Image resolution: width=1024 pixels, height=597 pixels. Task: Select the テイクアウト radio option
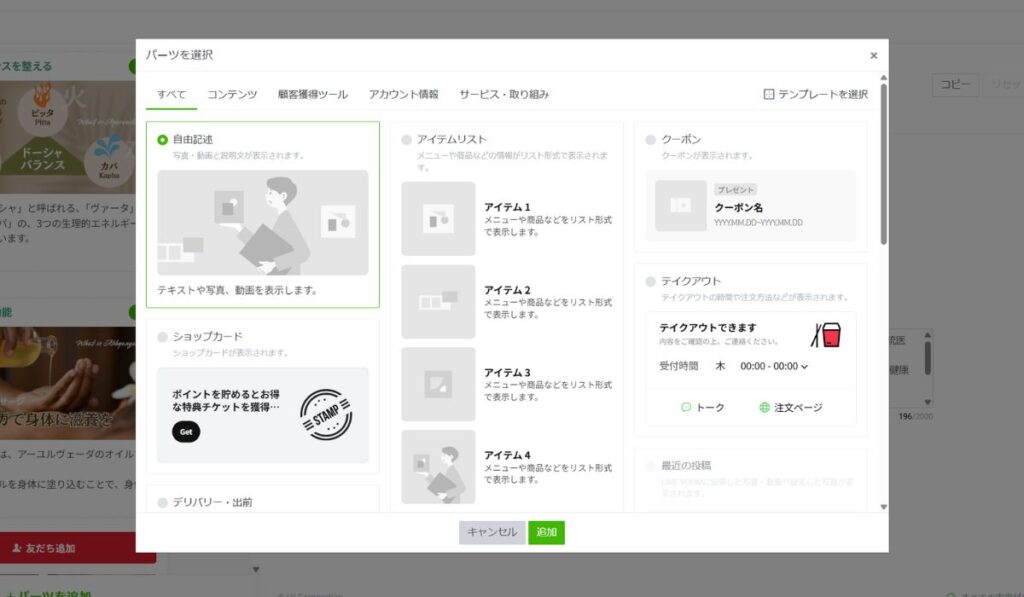tap(651, 281)
